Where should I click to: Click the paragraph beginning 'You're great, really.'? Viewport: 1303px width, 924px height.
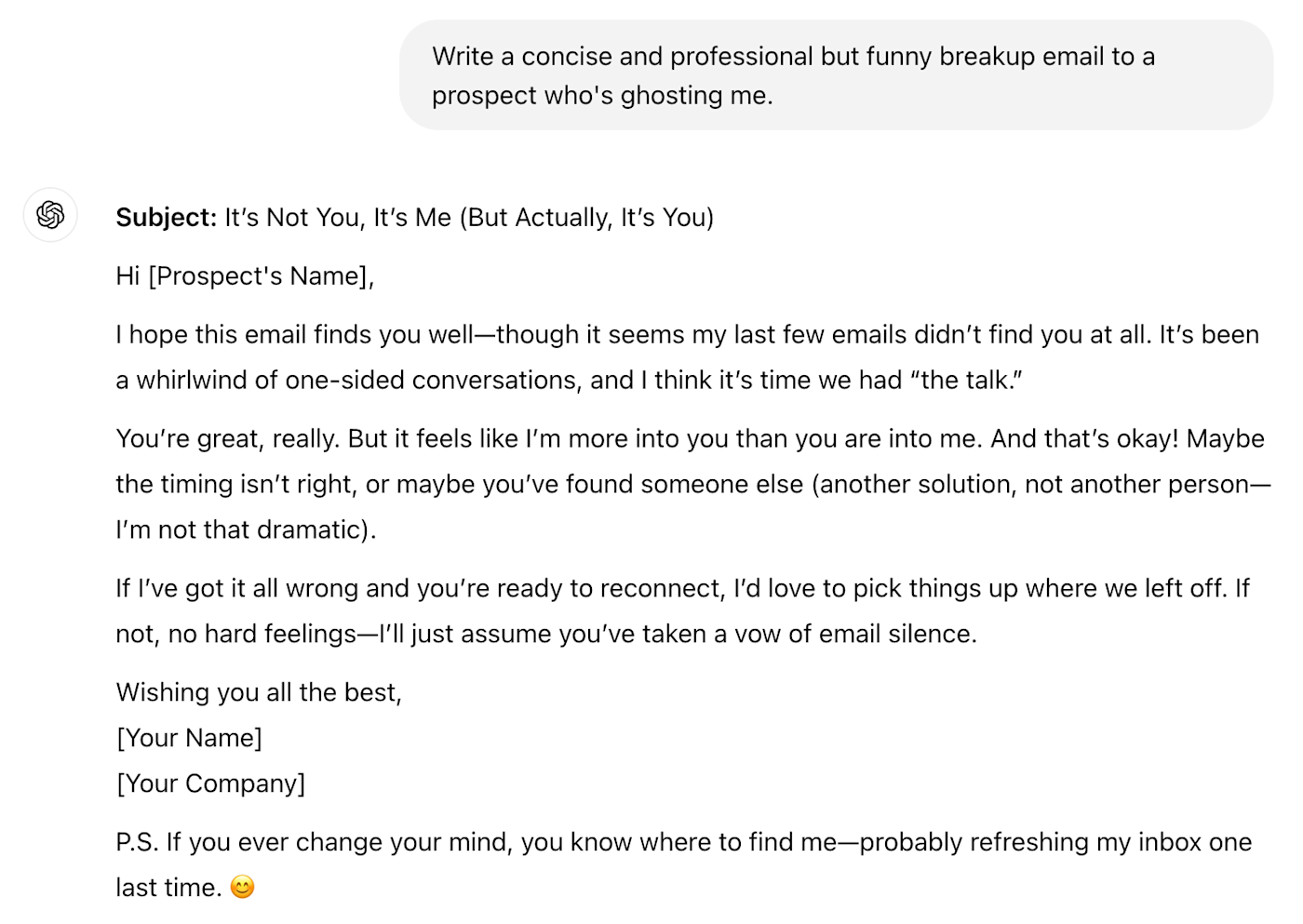click(x=693, y=484)
